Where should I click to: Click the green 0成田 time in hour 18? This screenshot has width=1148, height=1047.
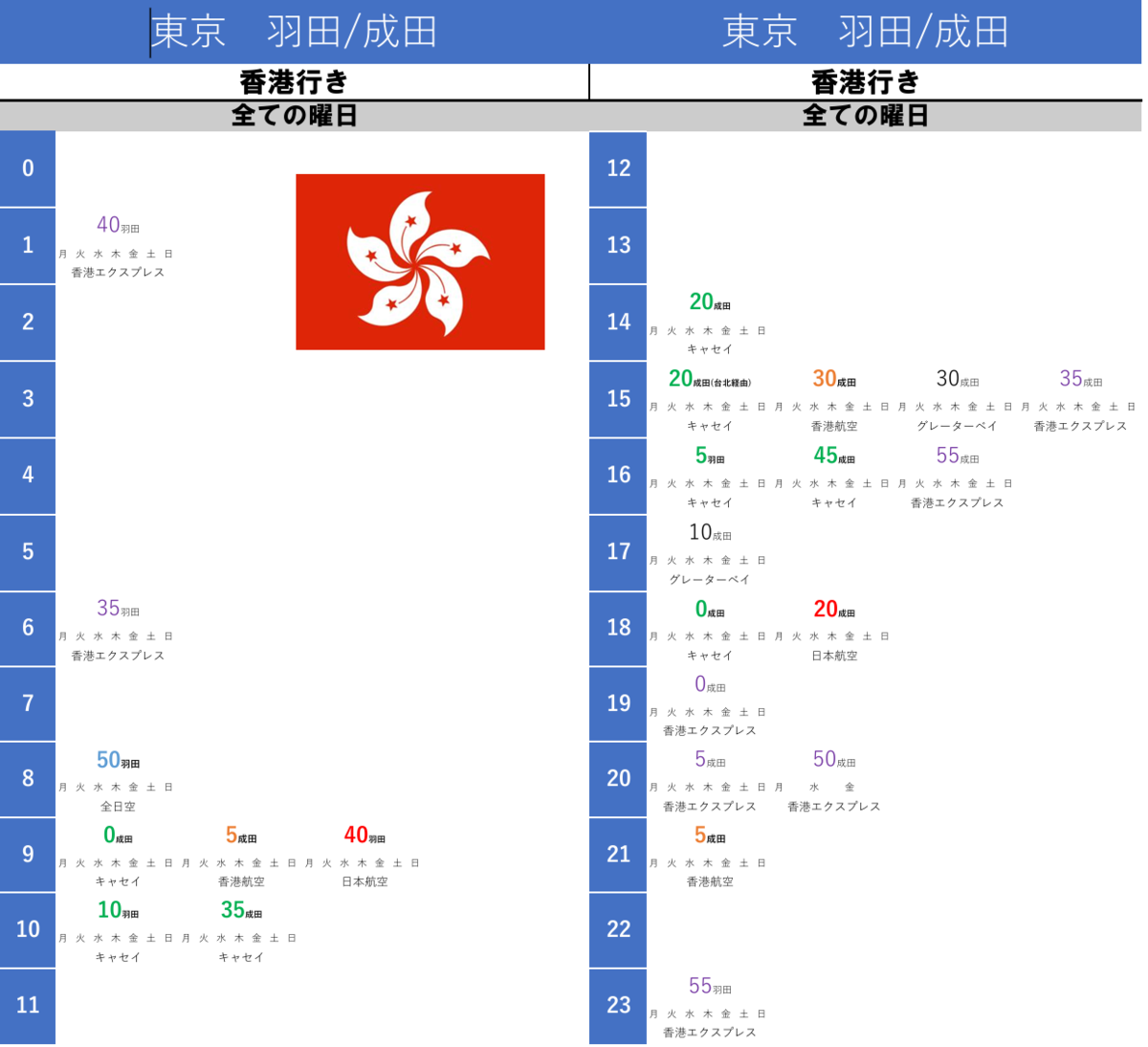710,609
